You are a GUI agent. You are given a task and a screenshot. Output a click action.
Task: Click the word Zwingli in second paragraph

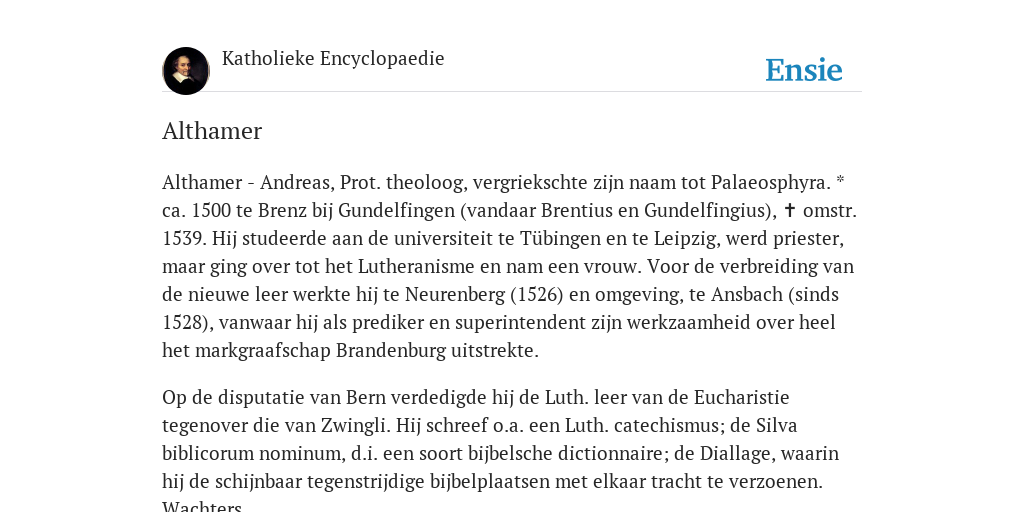(x=355, y=426)
